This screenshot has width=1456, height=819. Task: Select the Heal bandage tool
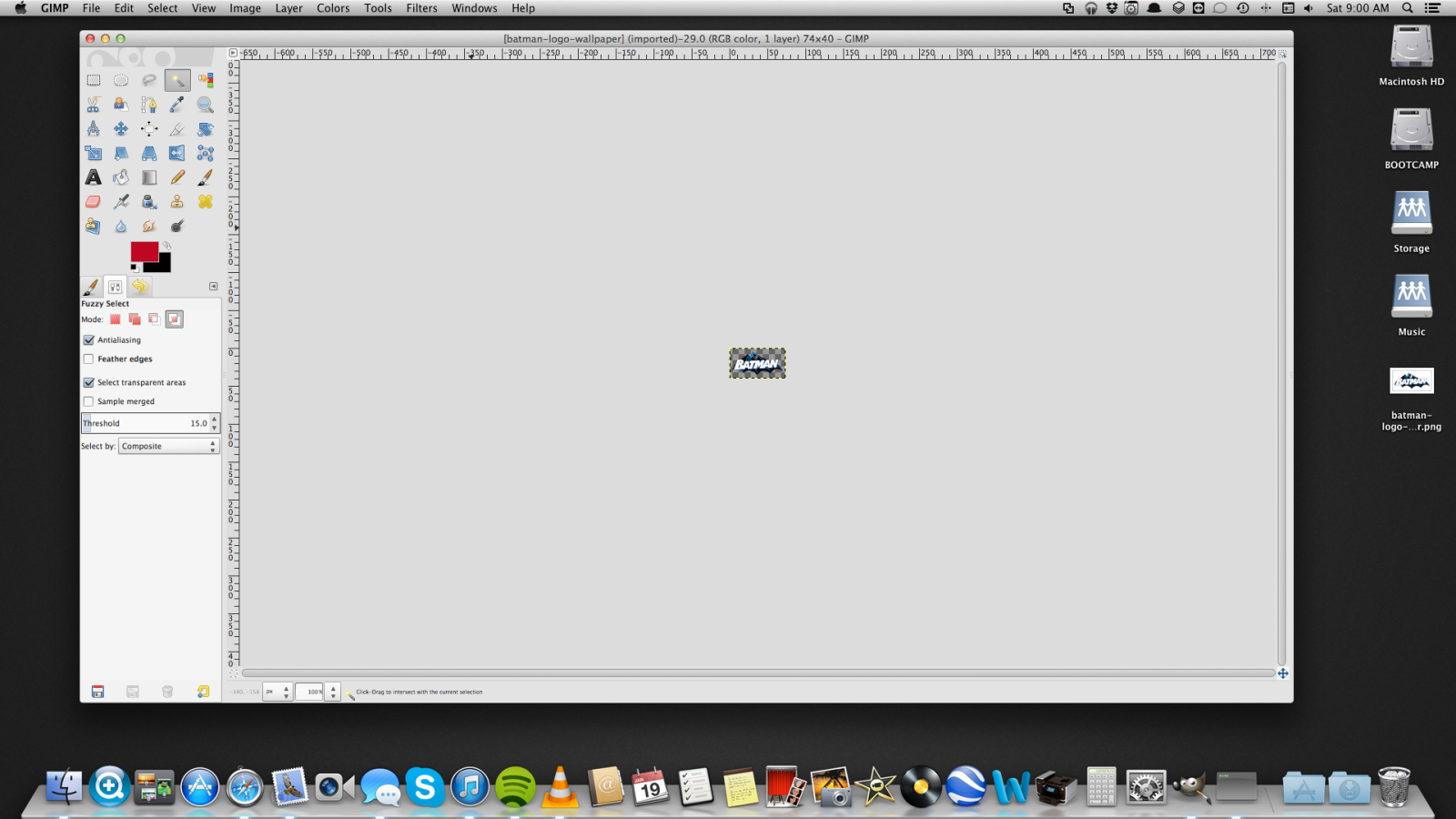coord(206,202)
